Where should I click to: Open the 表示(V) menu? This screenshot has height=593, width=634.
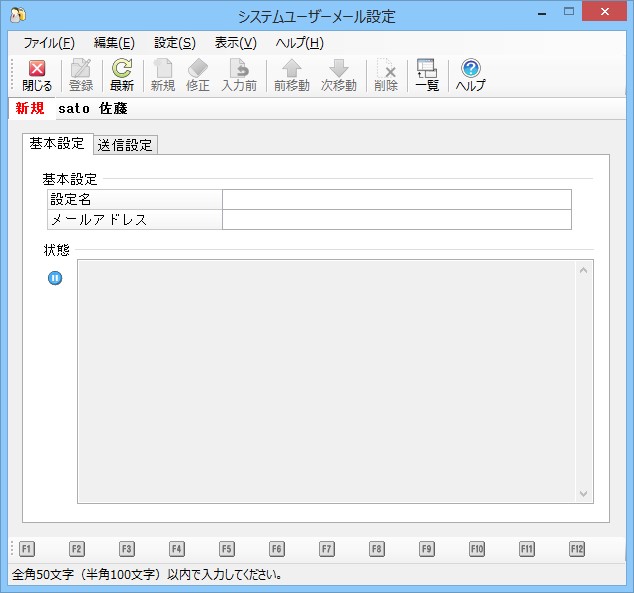(235, 43)
